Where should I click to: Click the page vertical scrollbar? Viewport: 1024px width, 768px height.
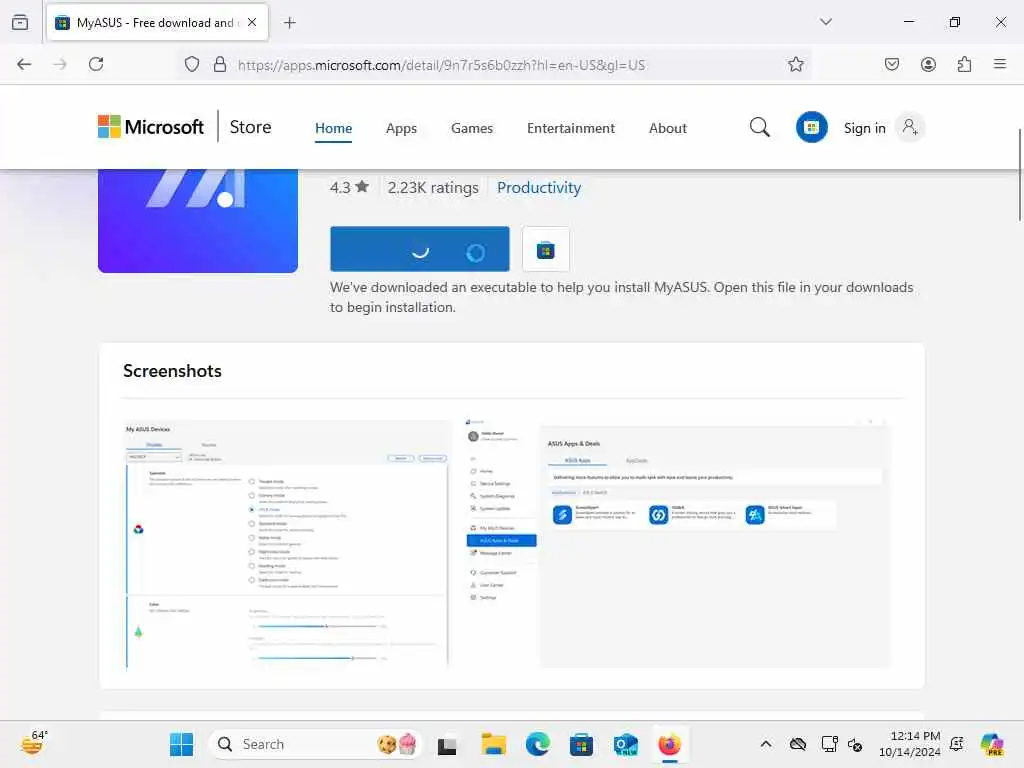pos(1019,175)
